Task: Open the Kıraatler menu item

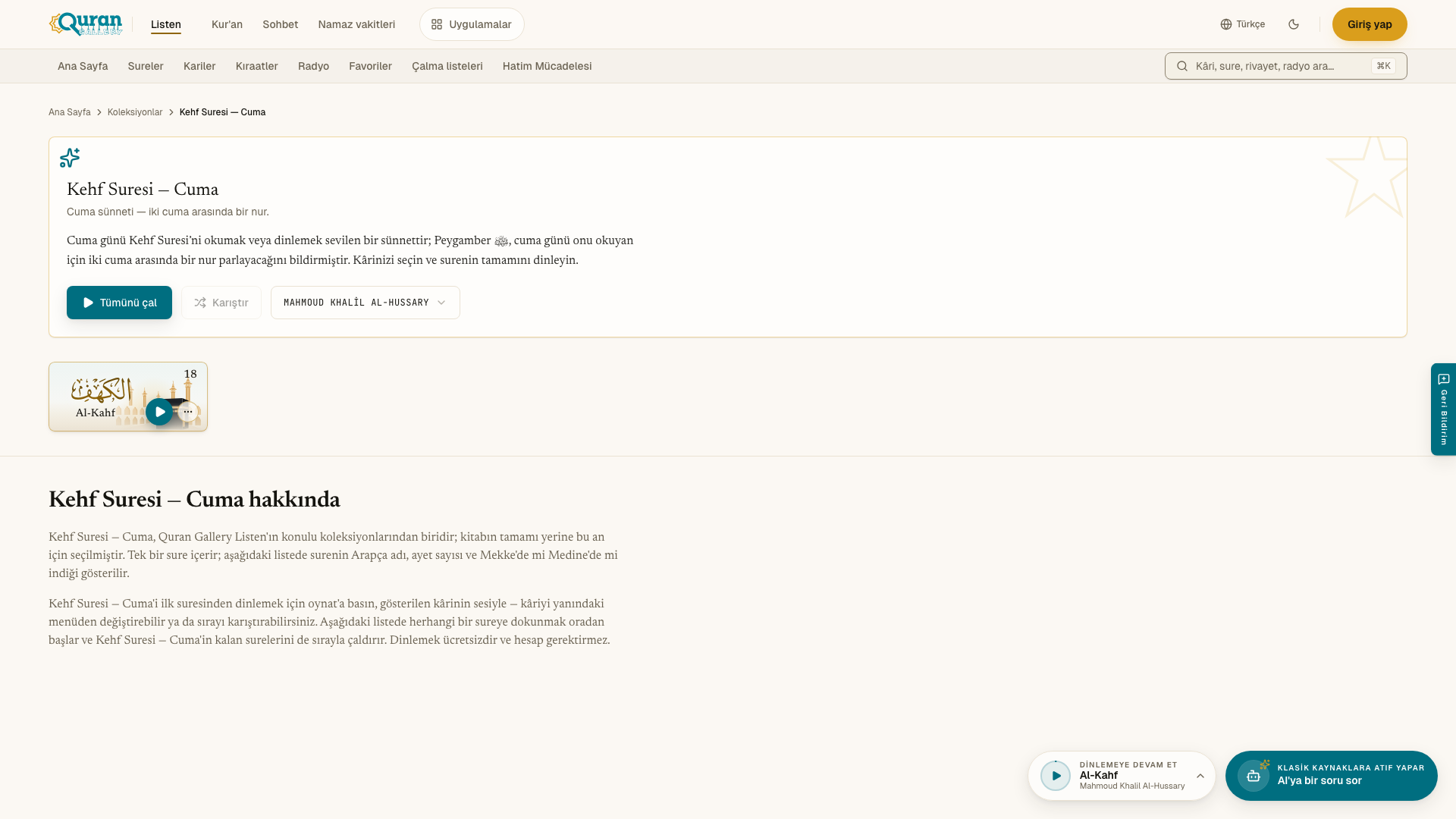Action: click(257, 66)
